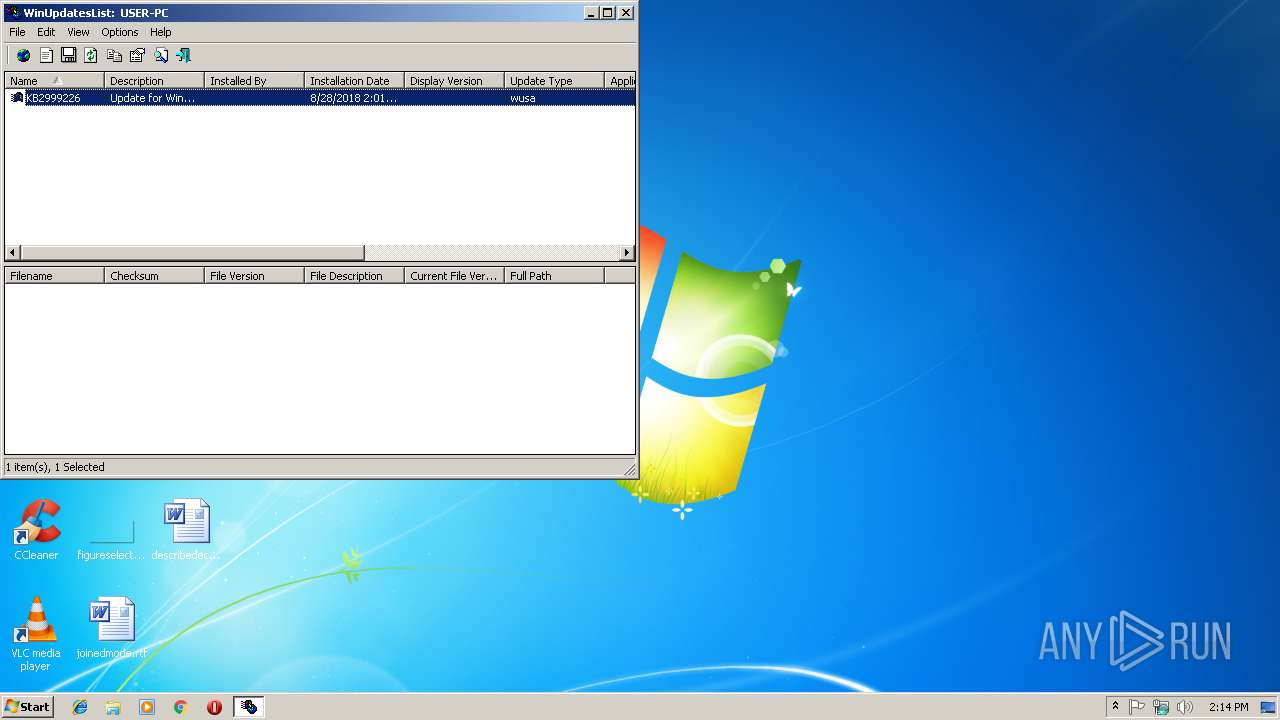Refresh the updates list with green arrows icon
The height and width of the screenshot is (720, 1280).
pos(91,56)
